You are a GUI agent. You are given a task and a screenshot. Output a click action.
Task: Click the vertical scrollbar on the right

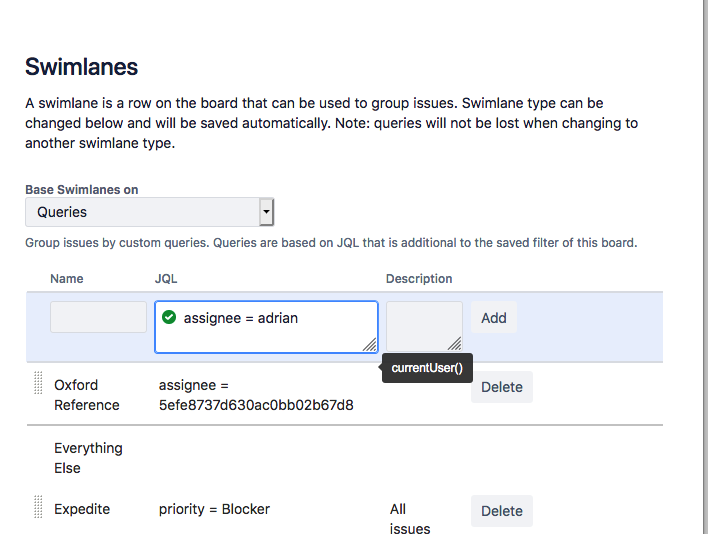pyautogui.click(x=704, y=267)
